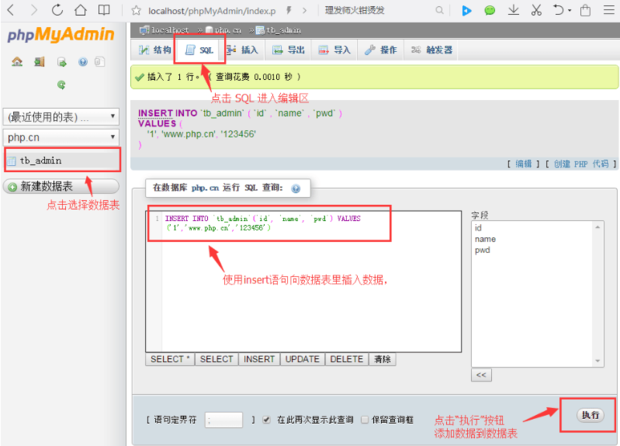This screenshot has width=620, height=446.
Task: Switch to the Import (导入) tab
Action: tap(335, 50)
